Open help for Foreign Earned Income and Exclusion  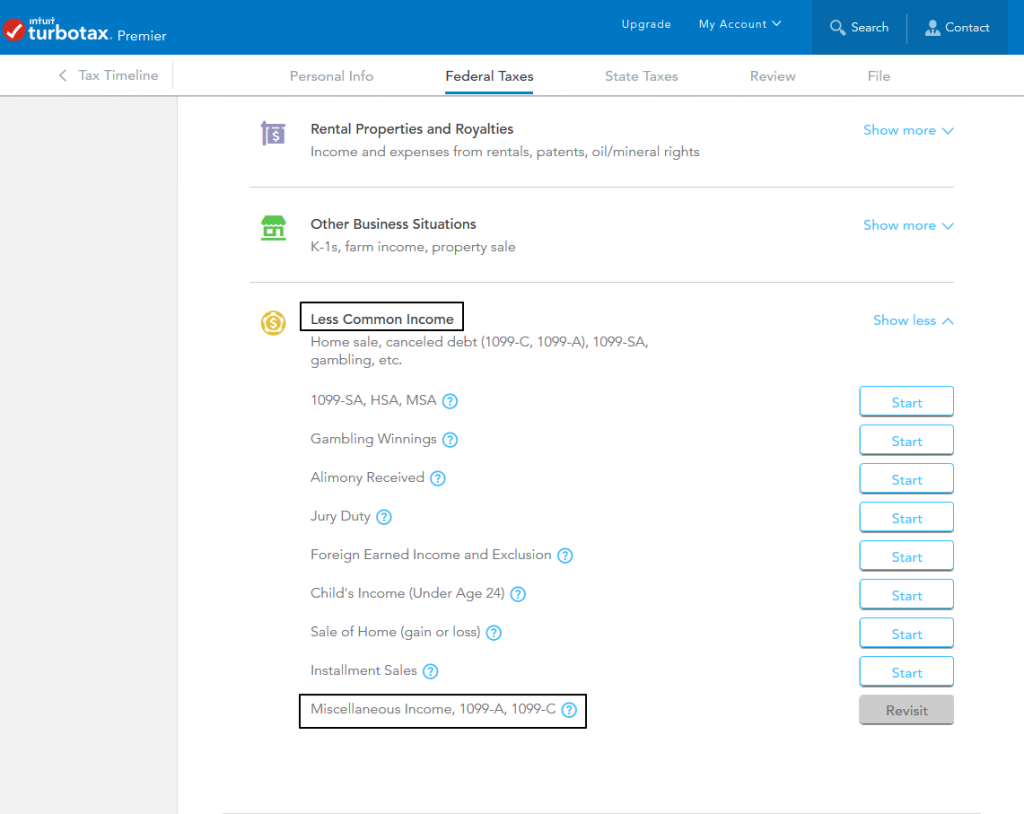[x=565, y=556]
